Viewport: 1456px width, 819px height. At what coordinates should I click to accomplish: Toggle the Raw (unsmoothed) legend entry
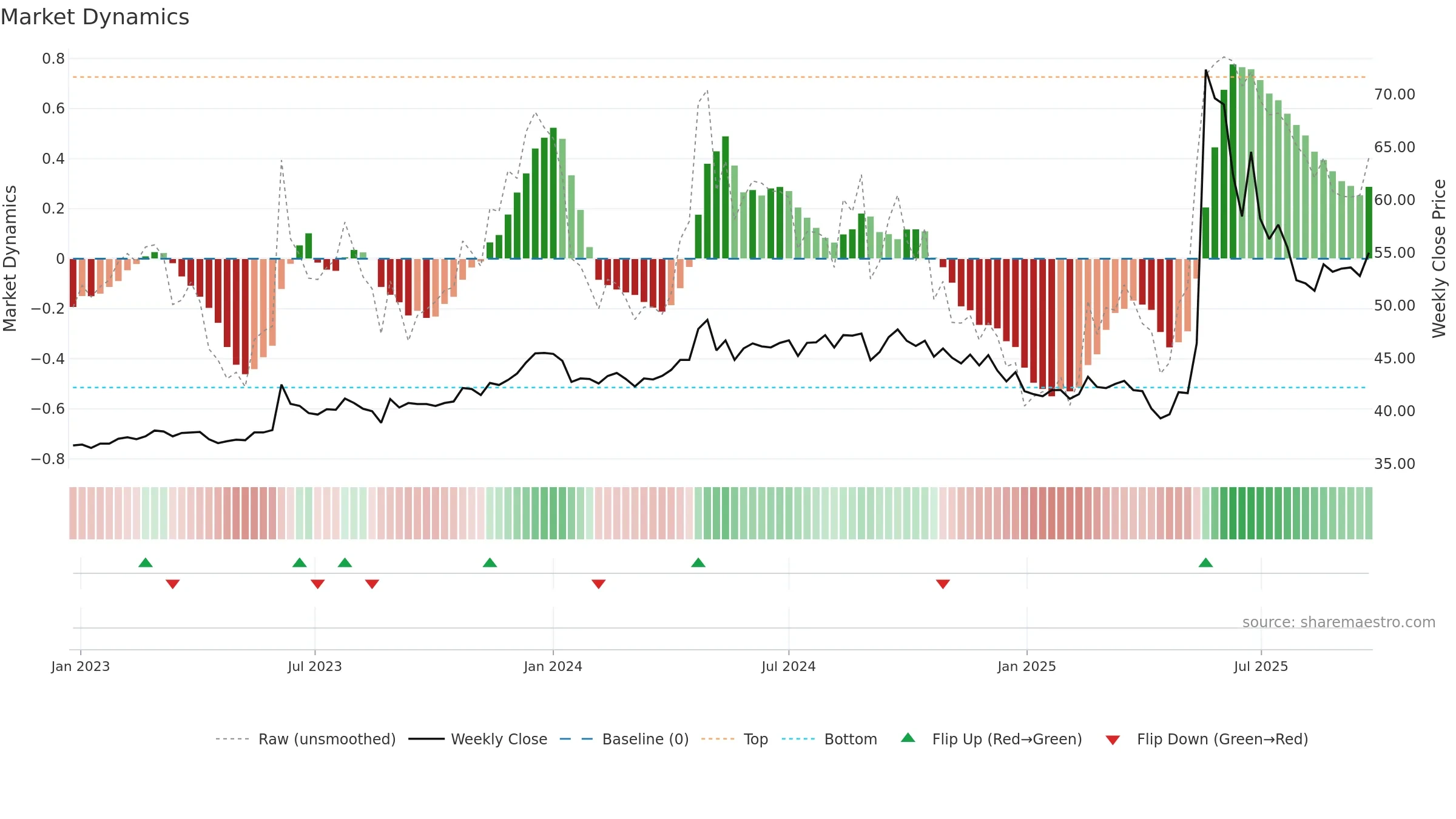point(305,739)
